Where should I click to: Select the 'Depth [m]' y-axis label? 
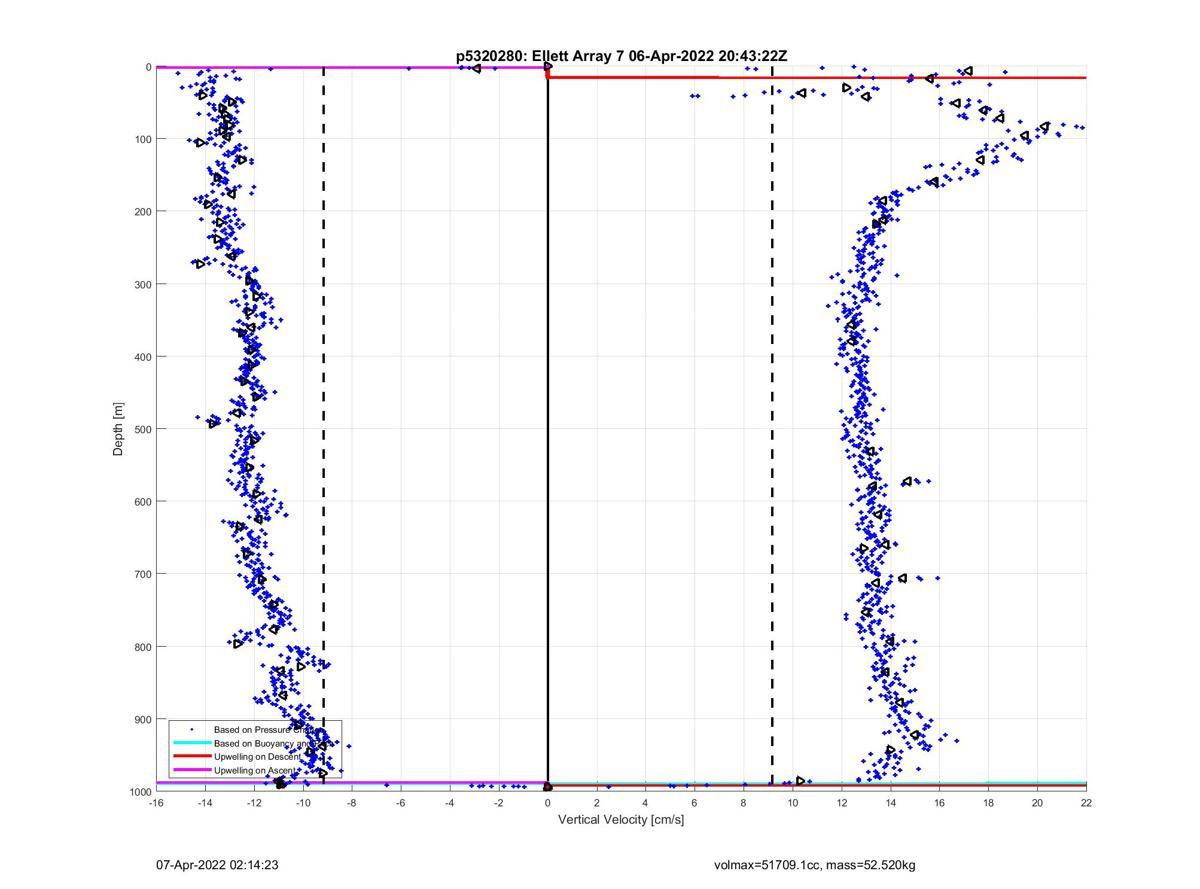118,429
